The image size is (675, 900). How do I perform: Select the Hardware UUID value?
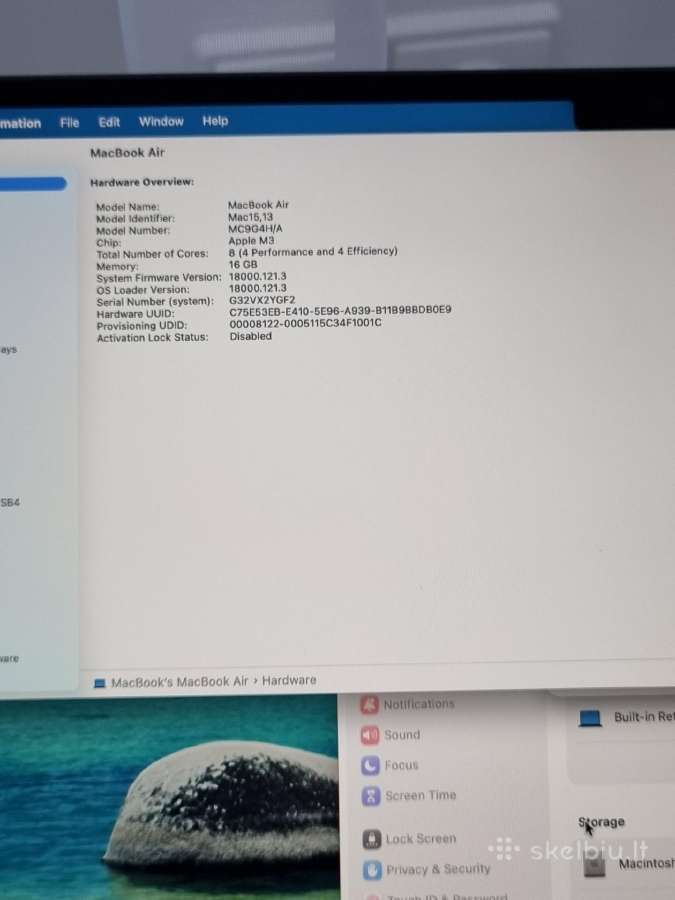(x=340, y=311)
